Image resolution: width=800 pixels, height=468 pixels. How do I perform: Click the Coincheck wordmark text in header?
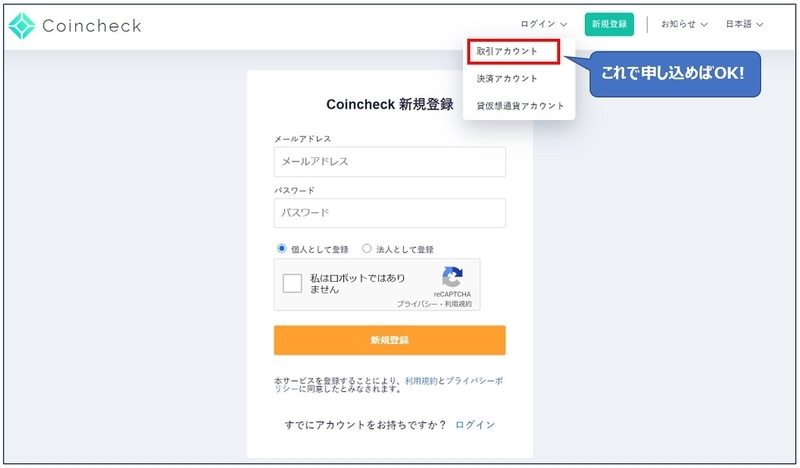(92, 26)
